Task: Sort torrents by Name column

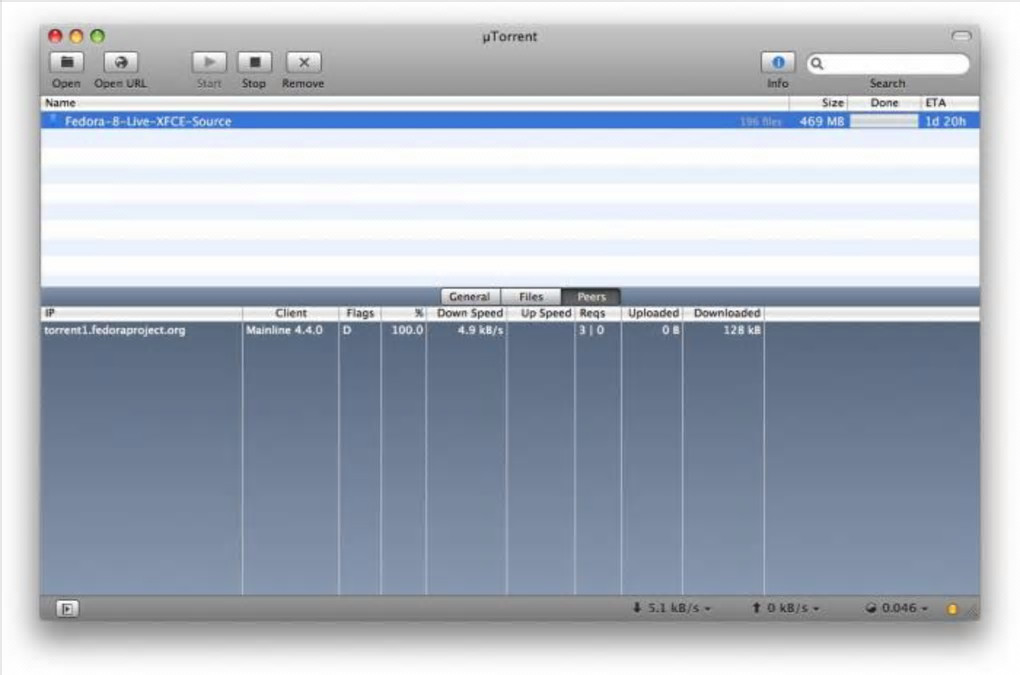Action: pyautogui.click(x=415, y=103)
